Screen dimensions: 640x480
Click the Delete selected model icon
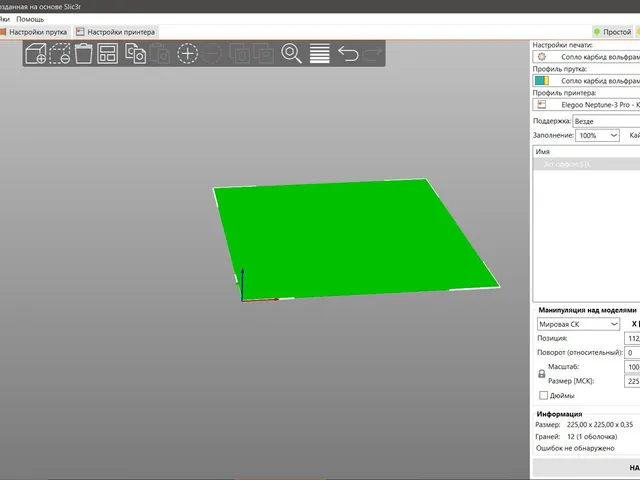(60, 53)
